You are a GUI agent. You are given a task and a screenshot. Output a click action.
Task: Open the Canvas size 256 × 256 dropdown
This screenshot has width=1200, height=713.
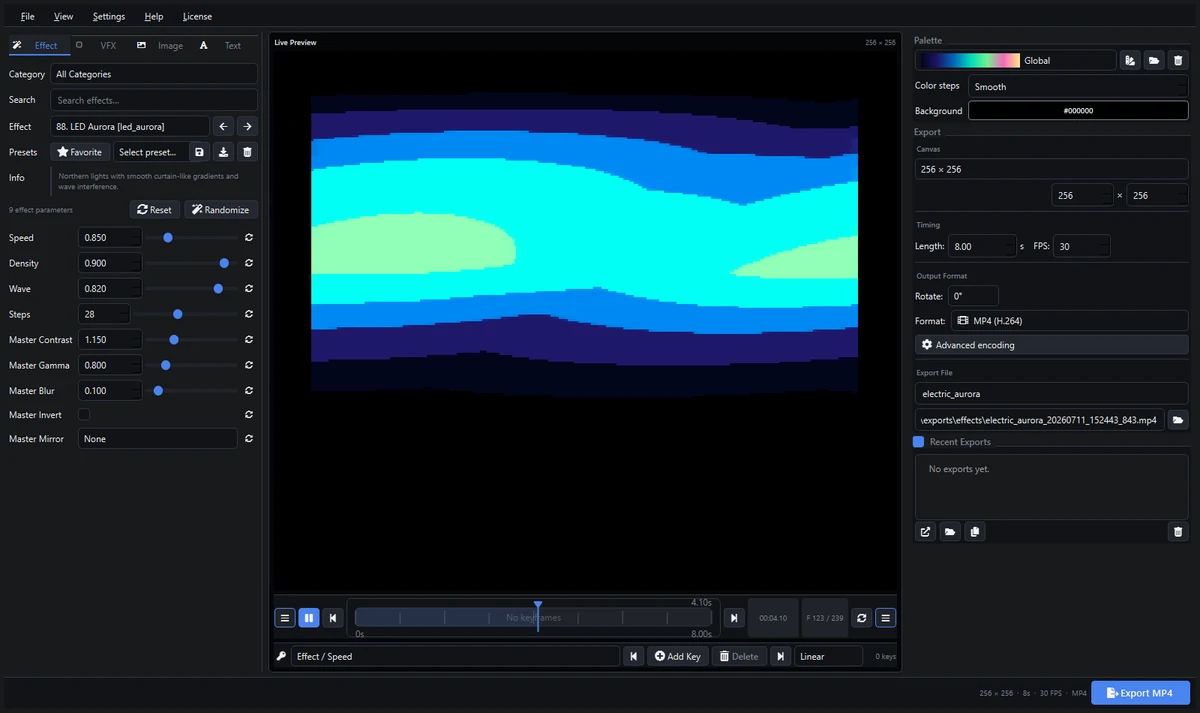click(x=1052, y=169)
